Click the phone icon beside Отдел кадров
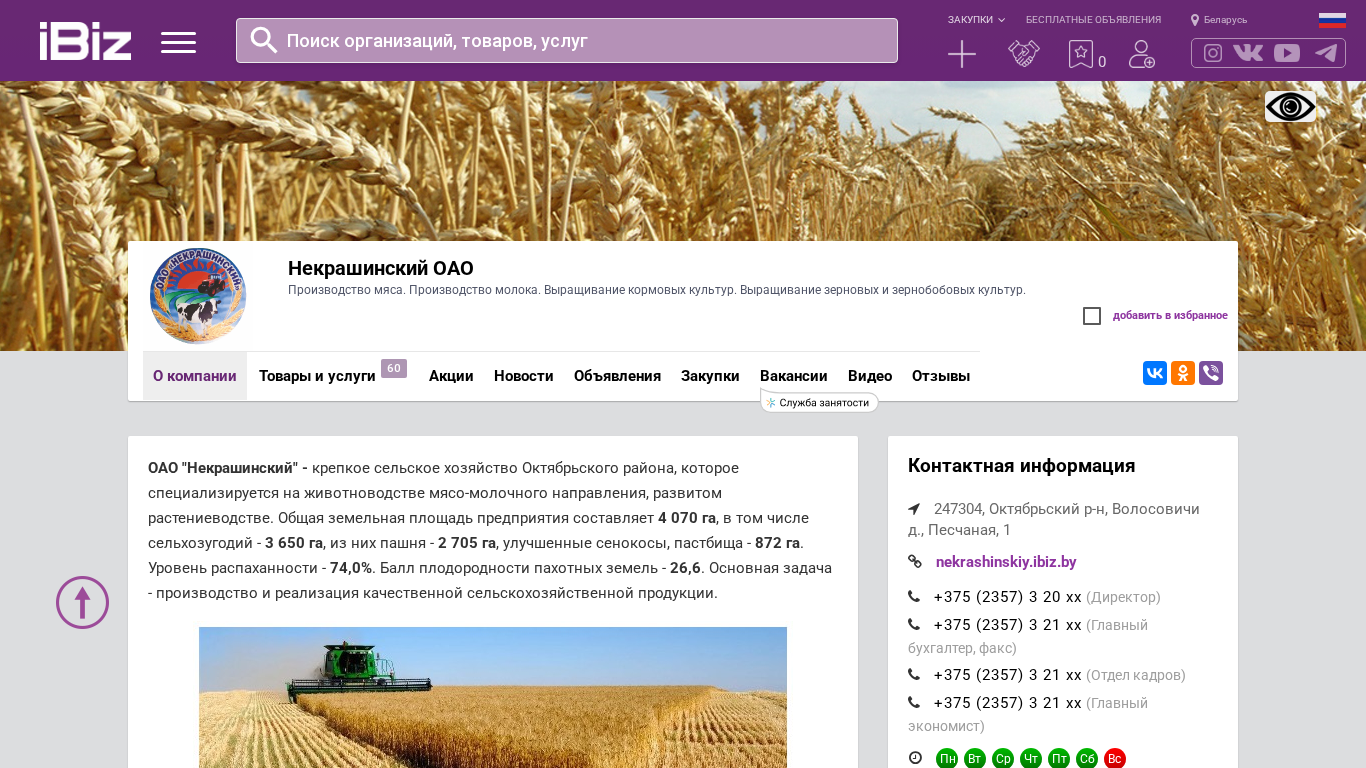Screen dimensions: 1366x768 pyautogui.click(x=914, y=675)
